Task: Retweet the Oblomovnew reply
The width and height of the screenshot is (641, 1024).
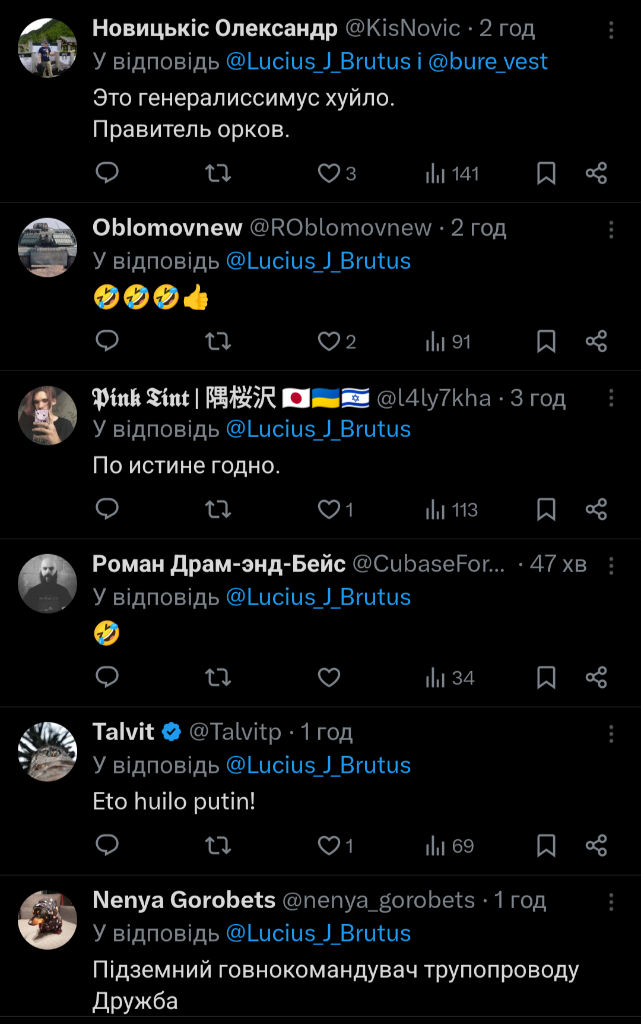Action: point(217,342)
